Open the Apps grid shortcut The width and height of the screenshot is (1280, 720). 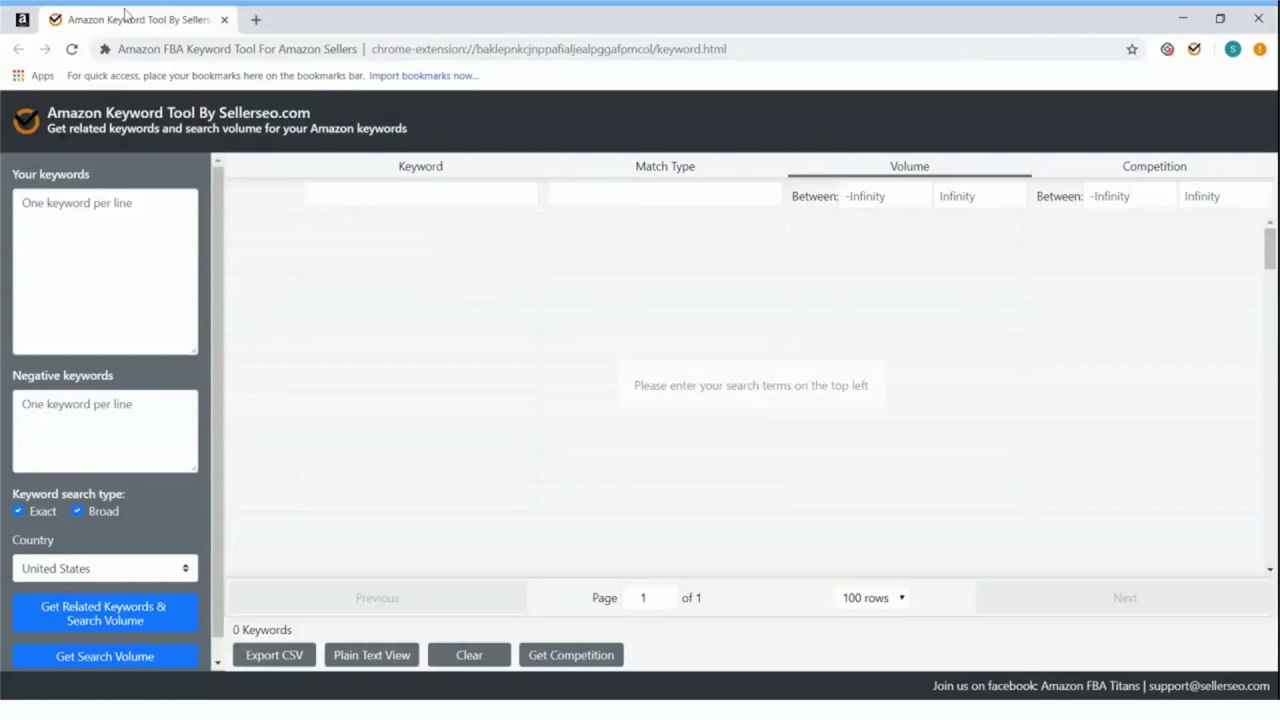coord(33,75)
